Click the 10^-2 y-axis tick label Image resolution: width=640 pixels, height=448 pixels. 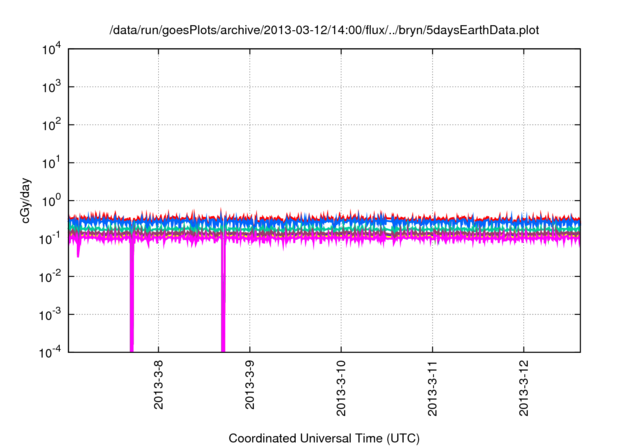[x=50, y=277]
